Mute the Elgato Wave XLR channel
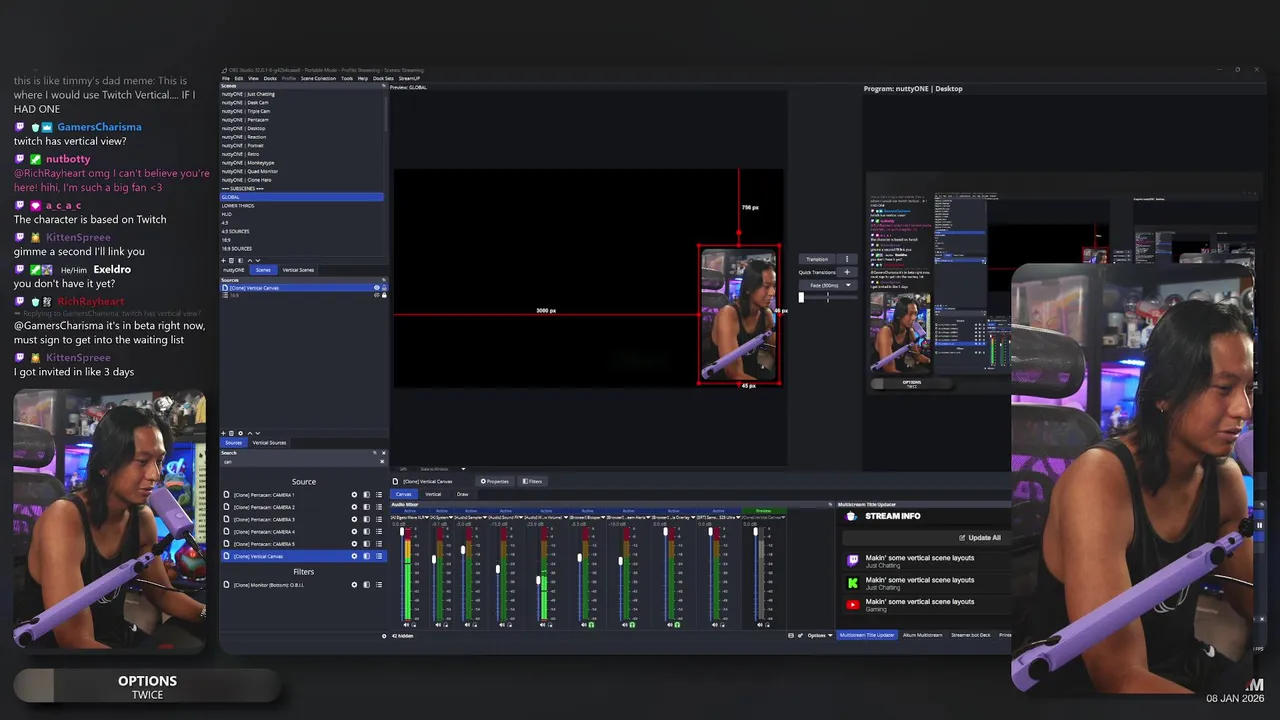 point(406,625)
